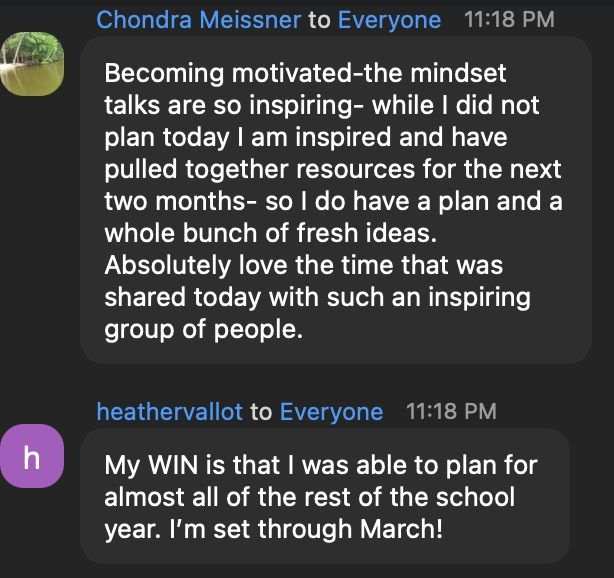Click "Everyone" next to heathervallot
Image resolution: width=614 pixels, height=578 pixels.
click(331, 412)
